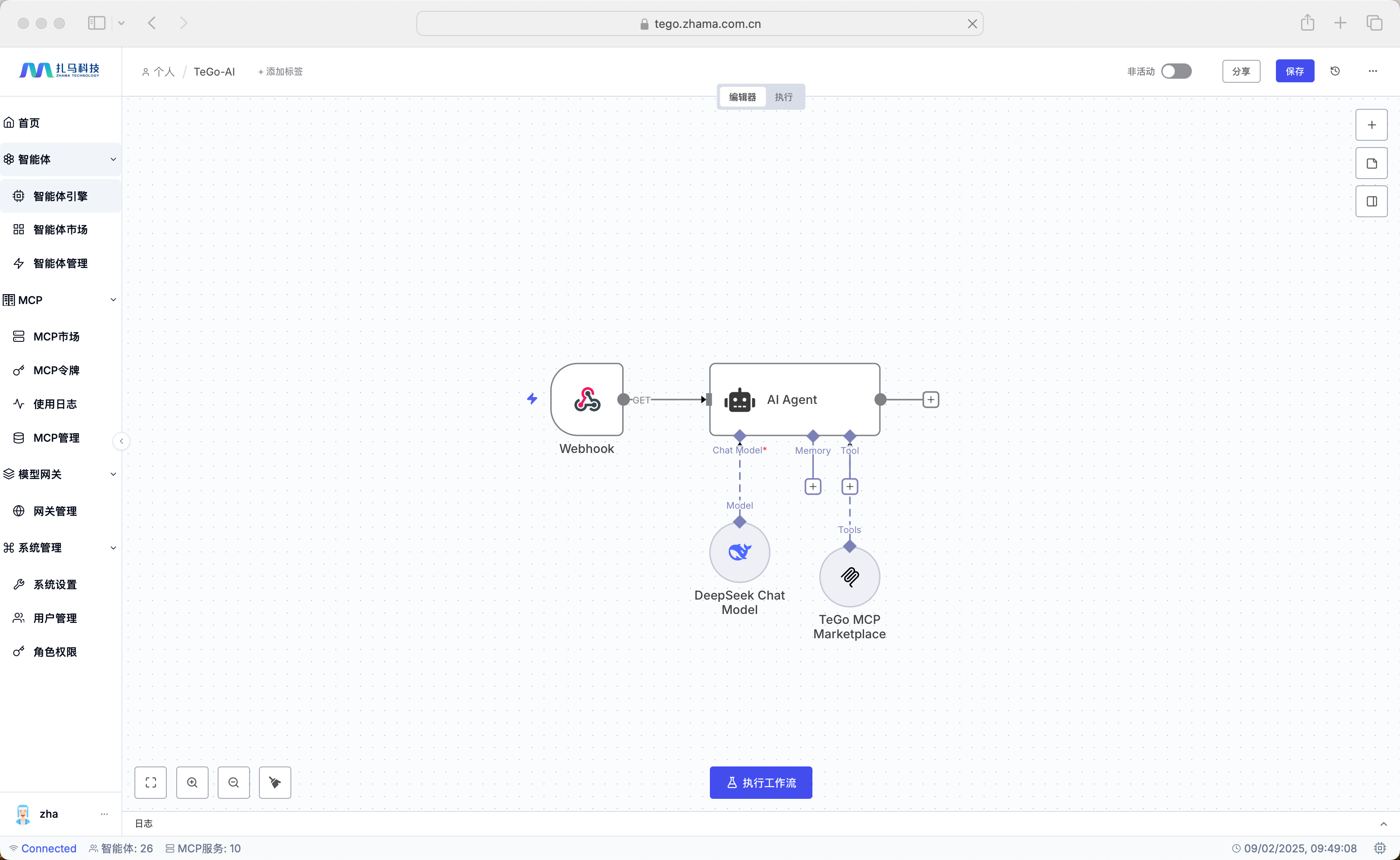Open MCP市场 in the sidebar
Image resolution: width=1400 pixels, height=860 pixels.
click(56, 336)
